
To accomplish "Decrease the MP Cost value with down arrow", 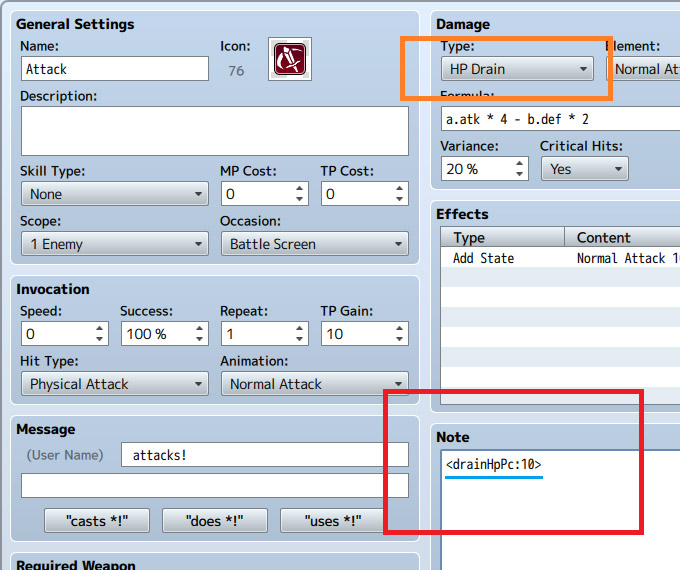I will click(x=299, y=199).
